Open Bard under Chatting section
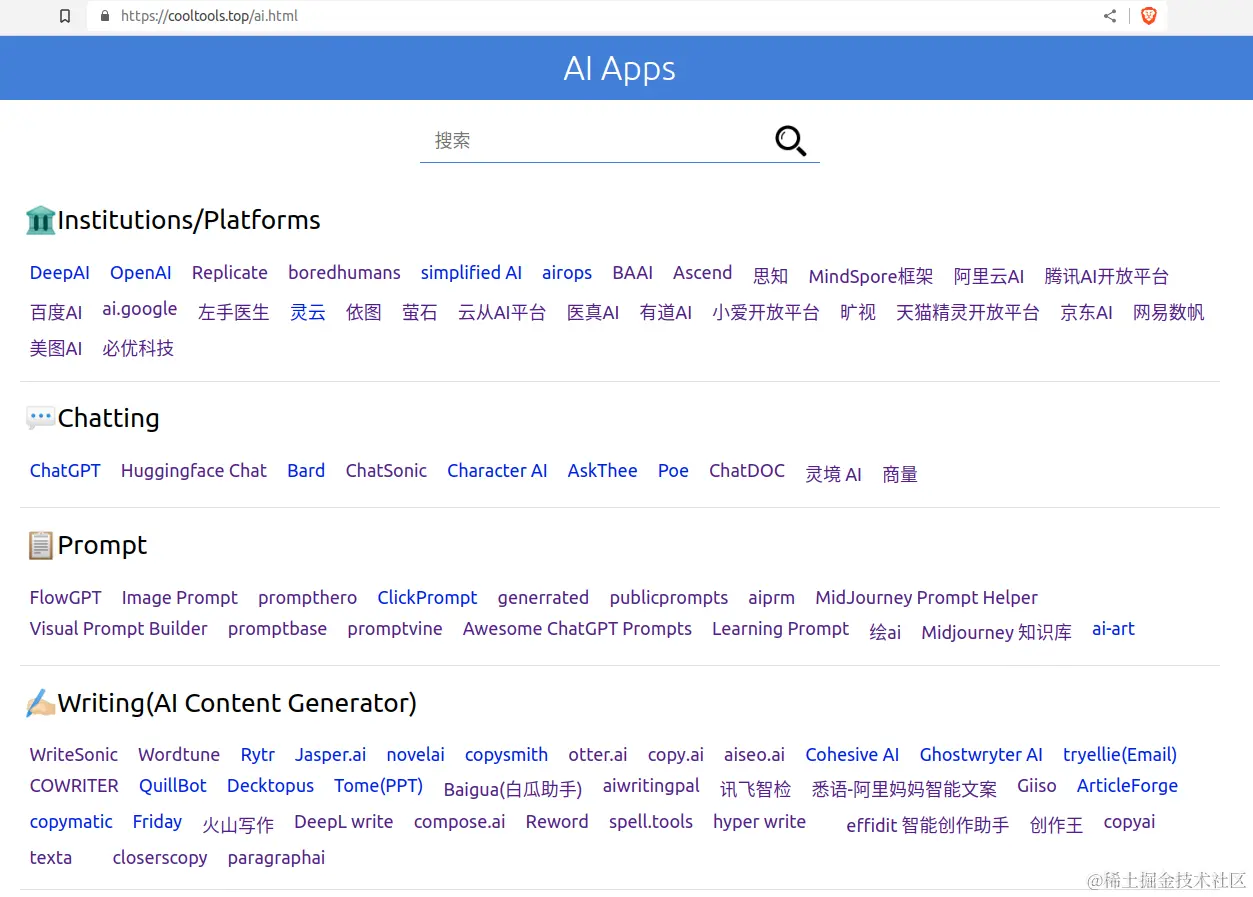Image resolution: width=1253 pixels, height=897 pixels. click(x=306, y=470)
